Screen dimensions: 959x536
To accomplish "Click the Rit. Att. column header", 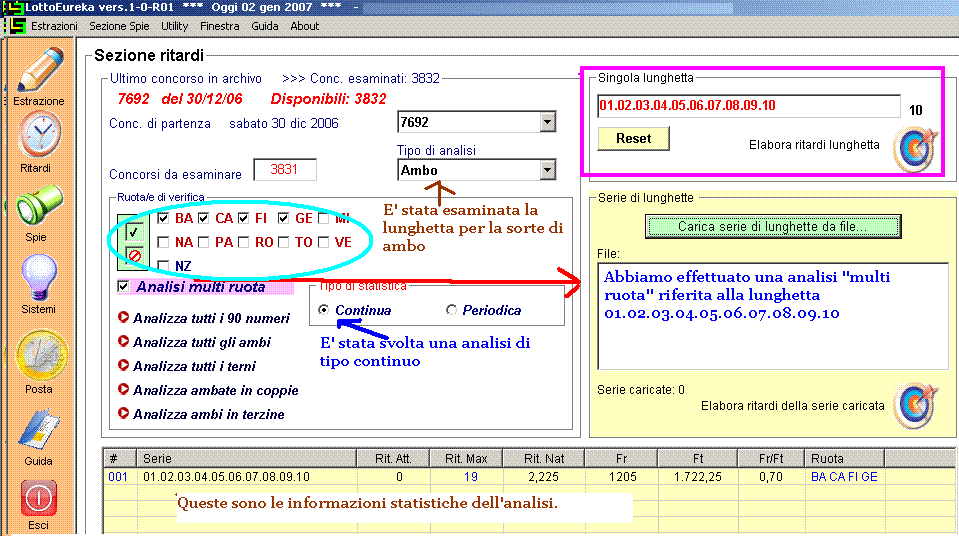I will 393,458.
